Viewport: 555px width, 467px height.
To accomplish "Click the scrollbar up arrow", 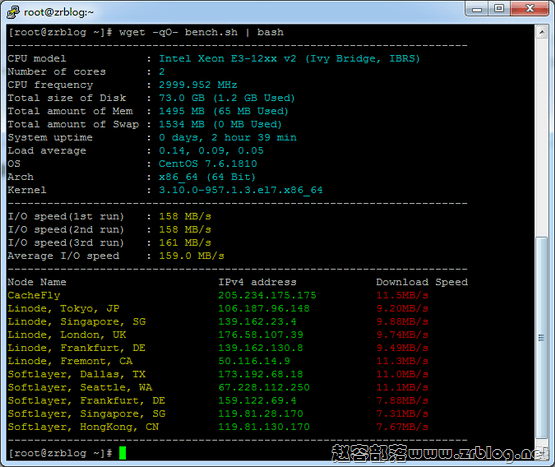I will click(x=542, y=33).
